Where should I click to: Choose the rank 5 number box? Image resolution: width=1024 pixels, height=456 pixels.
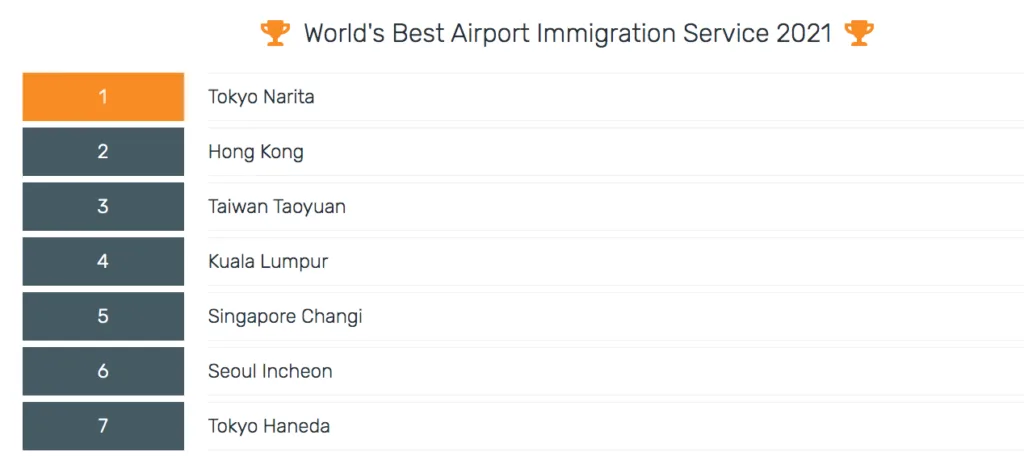click(x=103, y=317)
